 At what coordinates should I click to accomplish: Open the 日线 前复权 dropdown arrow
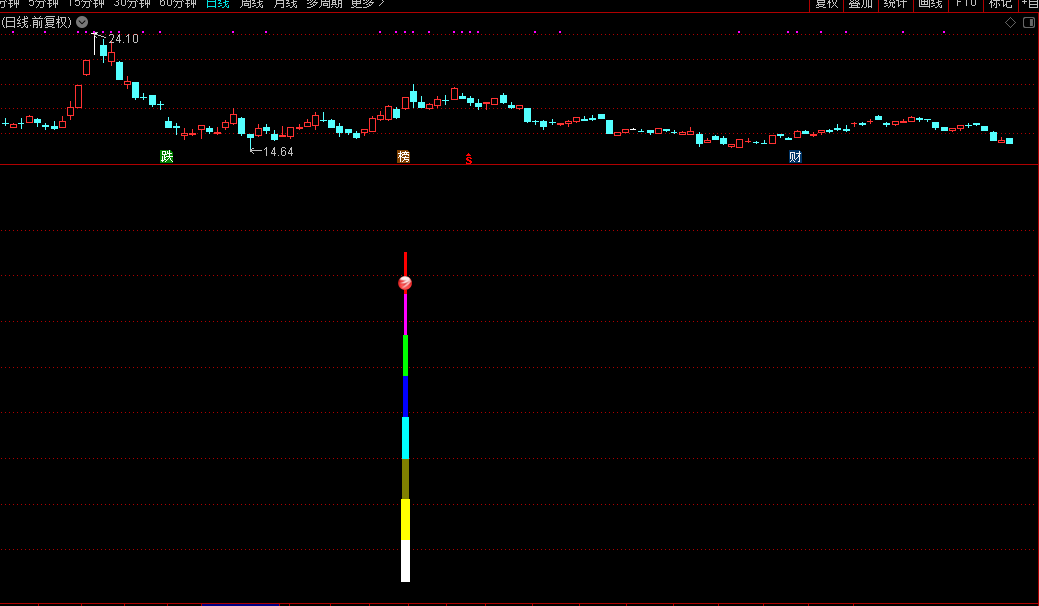click(82, 22)
